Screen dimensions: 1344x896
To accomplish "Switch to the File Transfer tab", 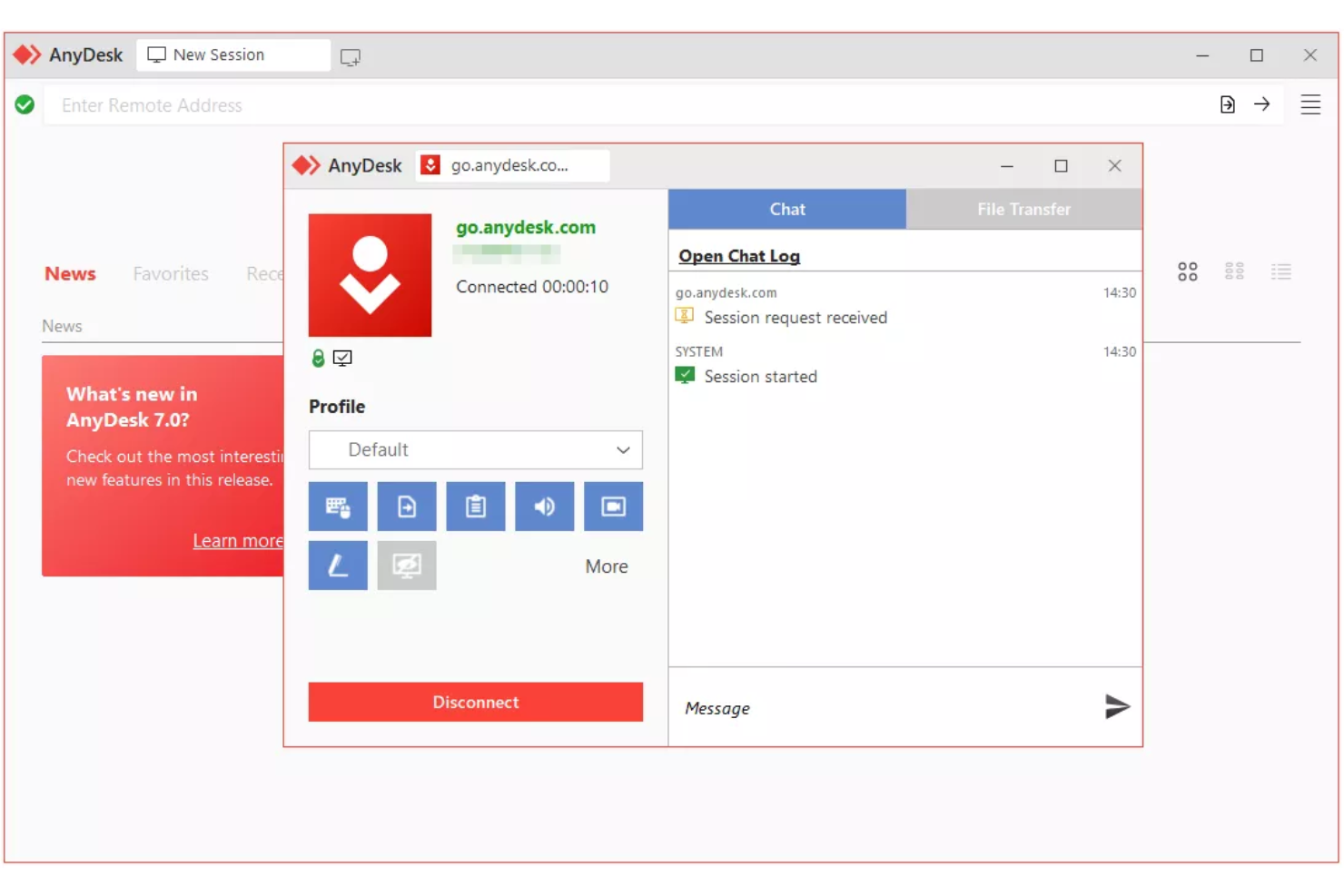I will 1023,209.
